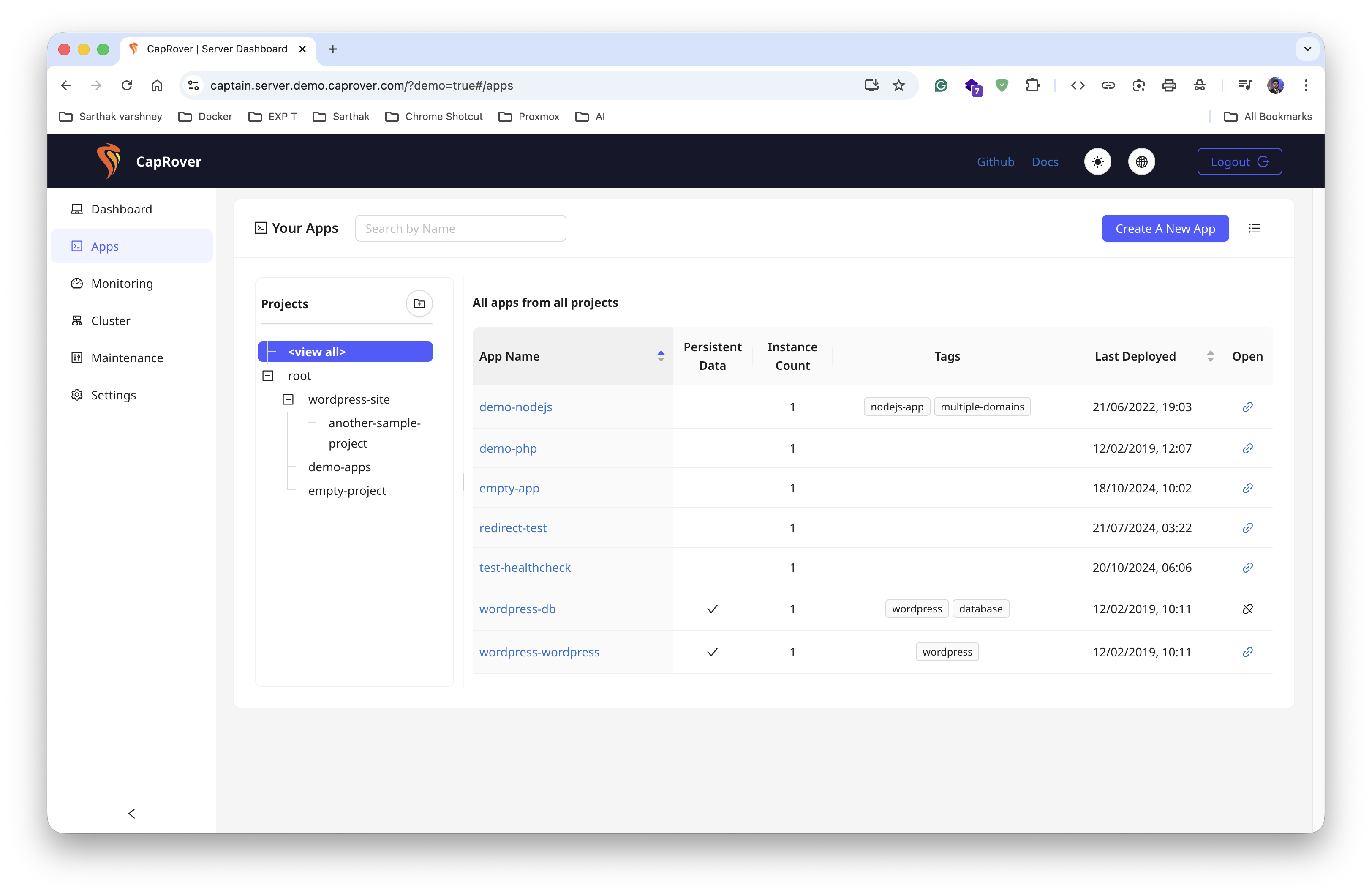Sort by Last Deployed column arrows
The width and height of the screenshot is (1372, 896).
pyautogui.click(x=1210, y=356)
